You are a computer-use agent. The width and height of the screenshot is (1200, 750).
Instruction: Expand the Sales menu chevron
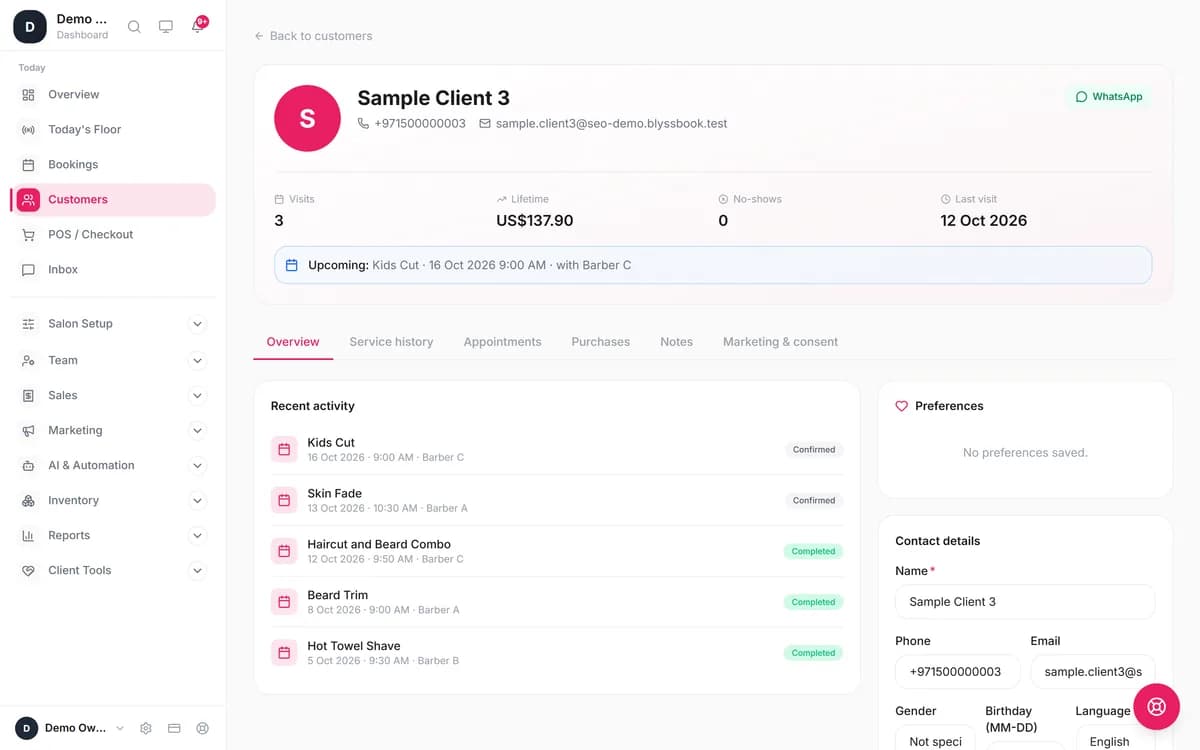coord(197,395)
